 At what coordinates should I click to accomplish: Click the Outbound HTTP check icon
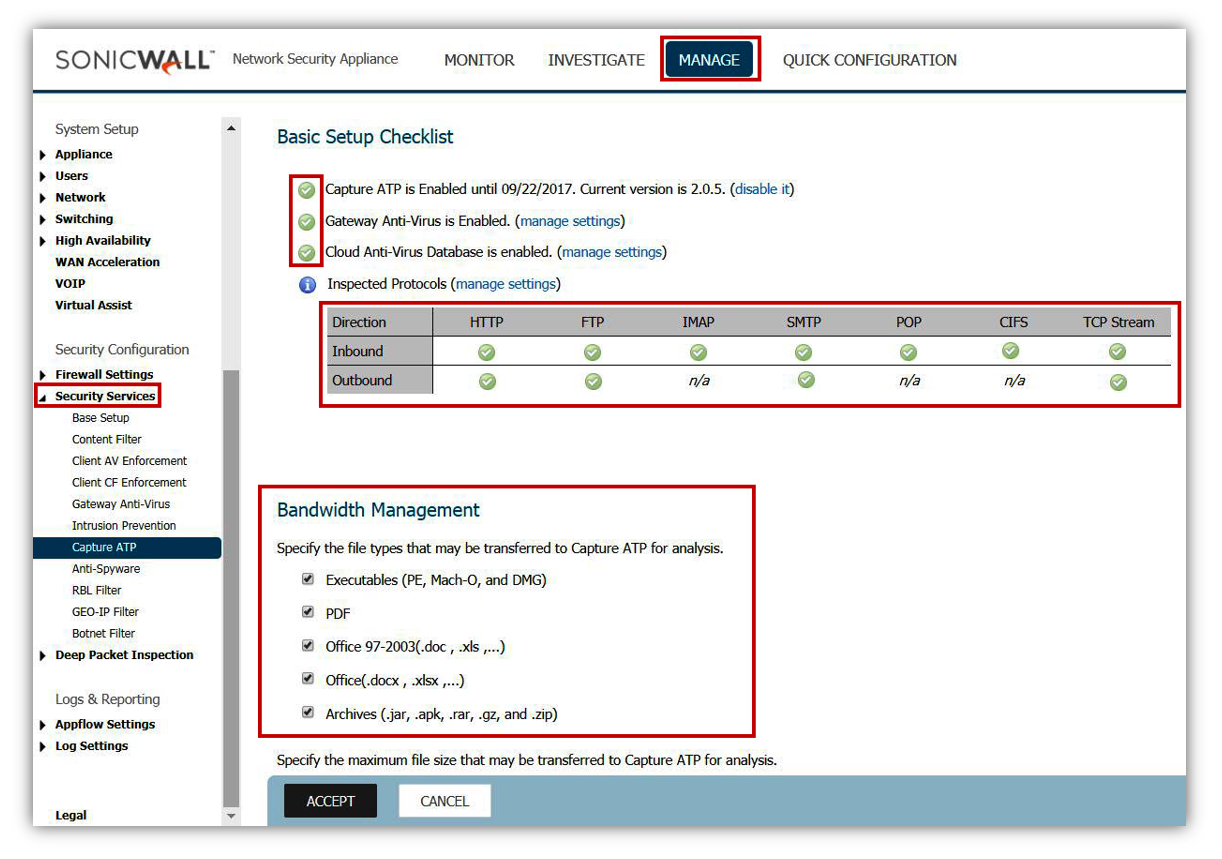click(487, 382)
